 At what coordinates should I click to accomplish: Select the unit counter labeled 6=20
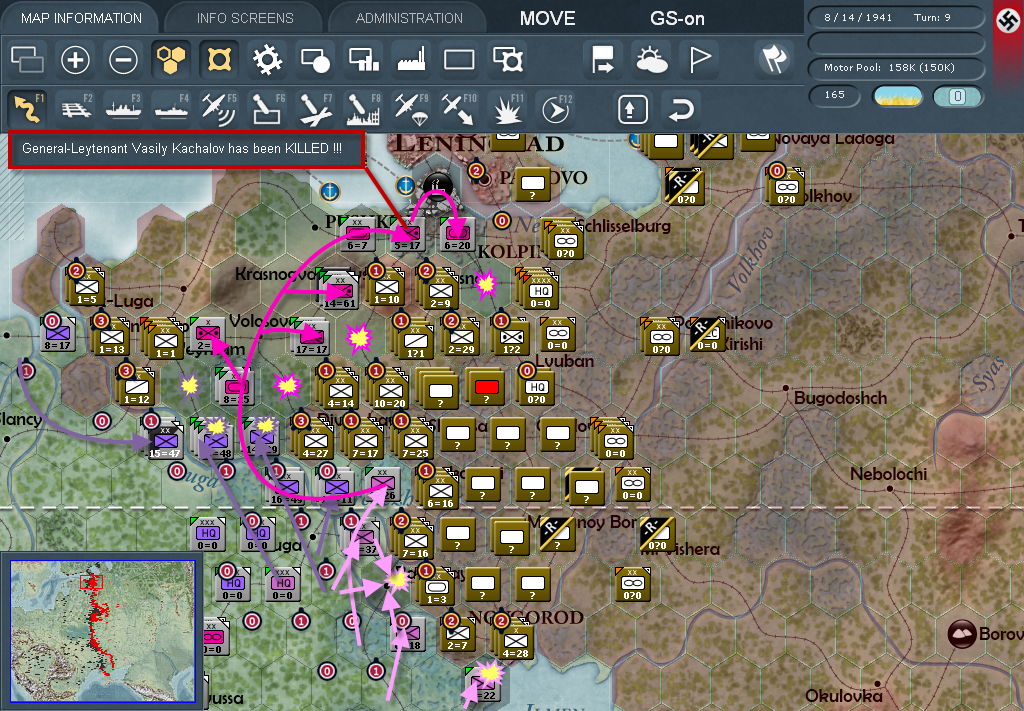click(457, 234)
